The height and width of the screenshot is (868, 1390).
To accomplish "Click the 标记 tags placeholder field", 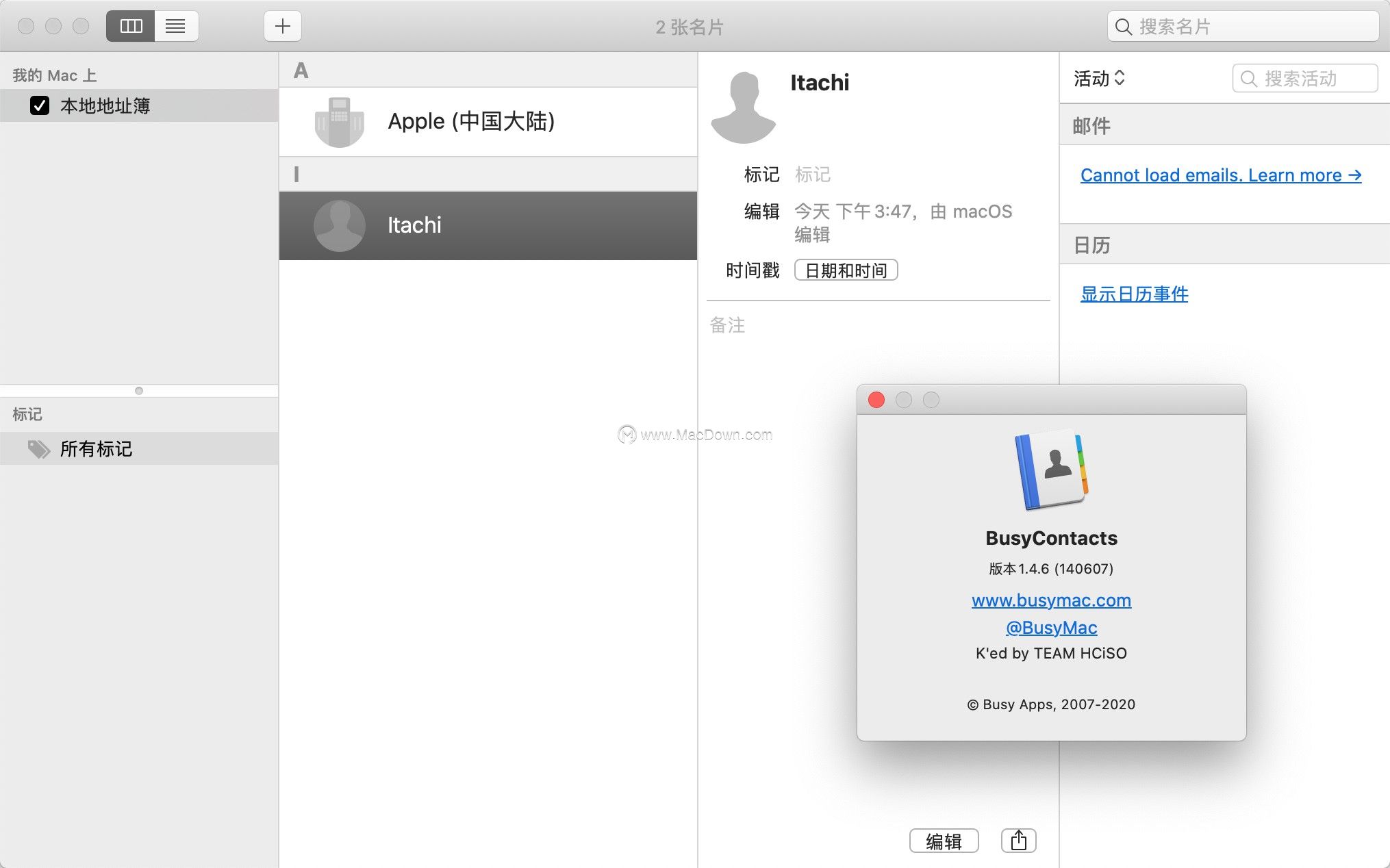I will click(x=813, y=175).
